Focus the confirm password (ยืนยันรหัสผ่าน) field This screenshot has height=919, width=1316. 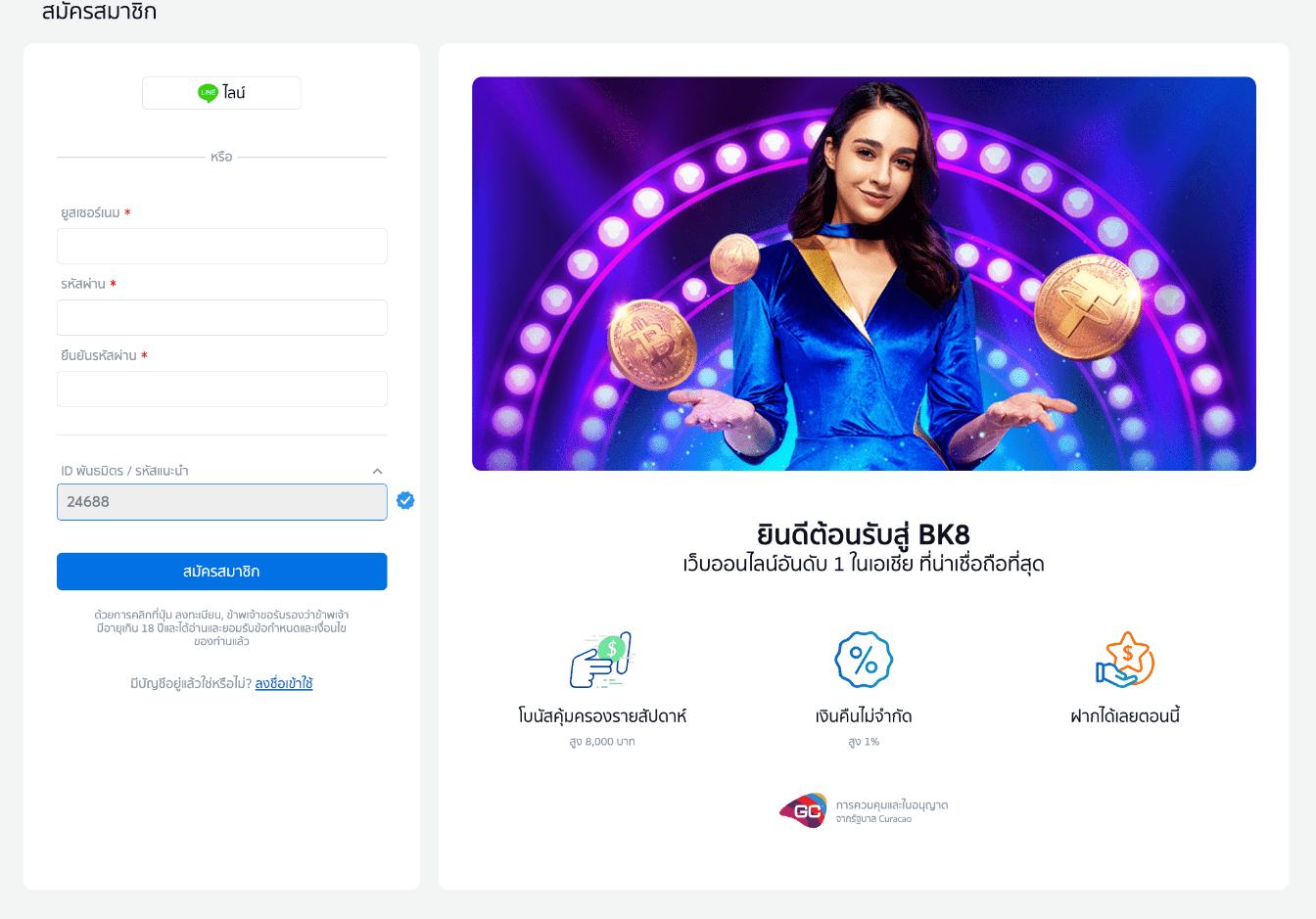[x=222, y=389]
